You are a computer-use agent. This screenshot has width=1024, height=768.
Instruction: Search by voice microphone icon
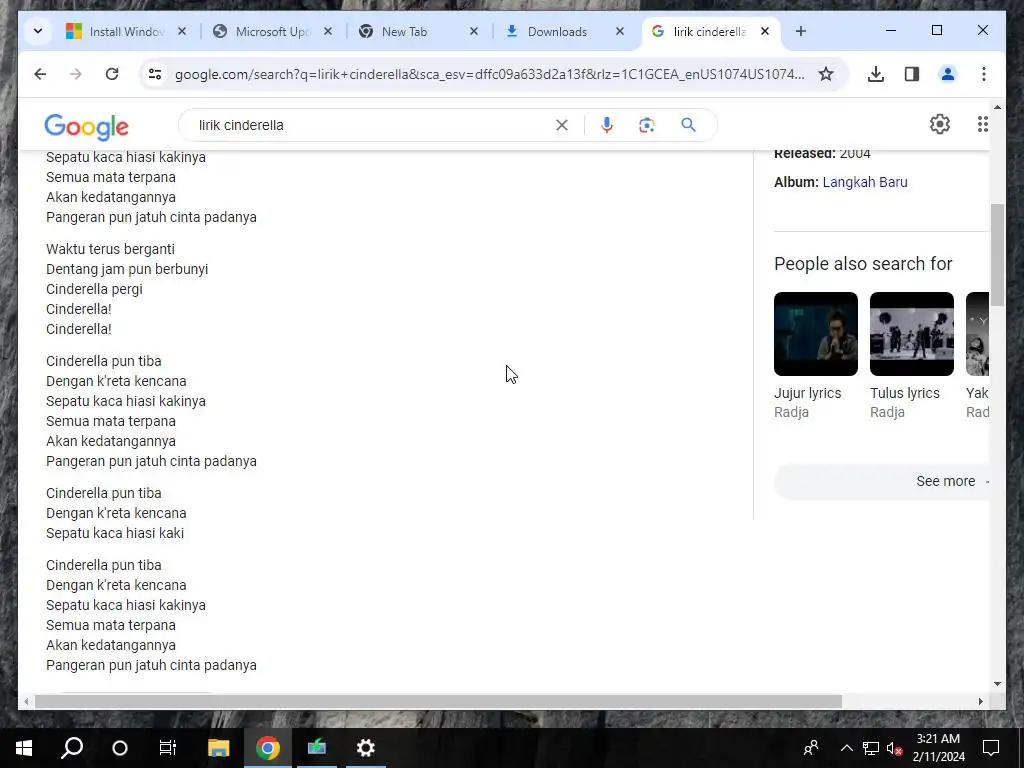tap(607, 125)
